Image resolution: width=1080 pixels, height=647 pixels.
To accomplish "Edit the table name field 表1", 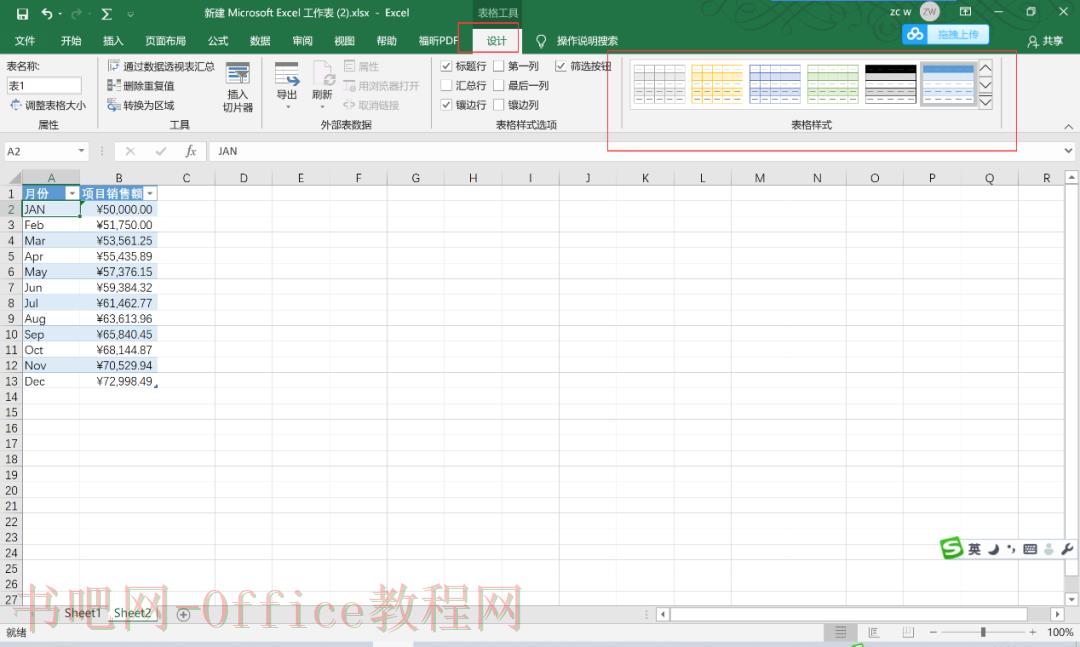I will [44, 85].
